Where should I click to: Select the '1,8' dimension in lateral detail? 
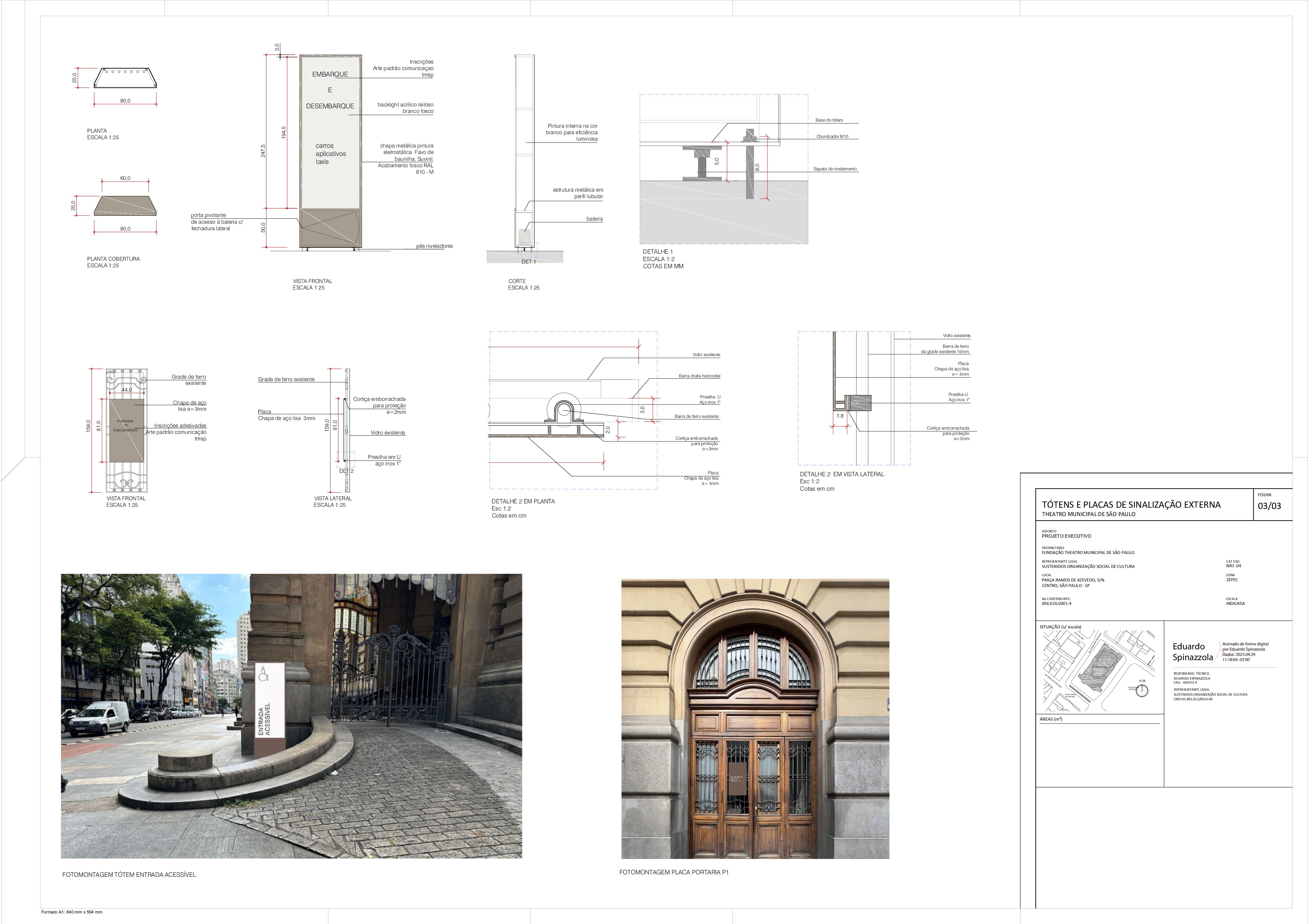point(840,416)
